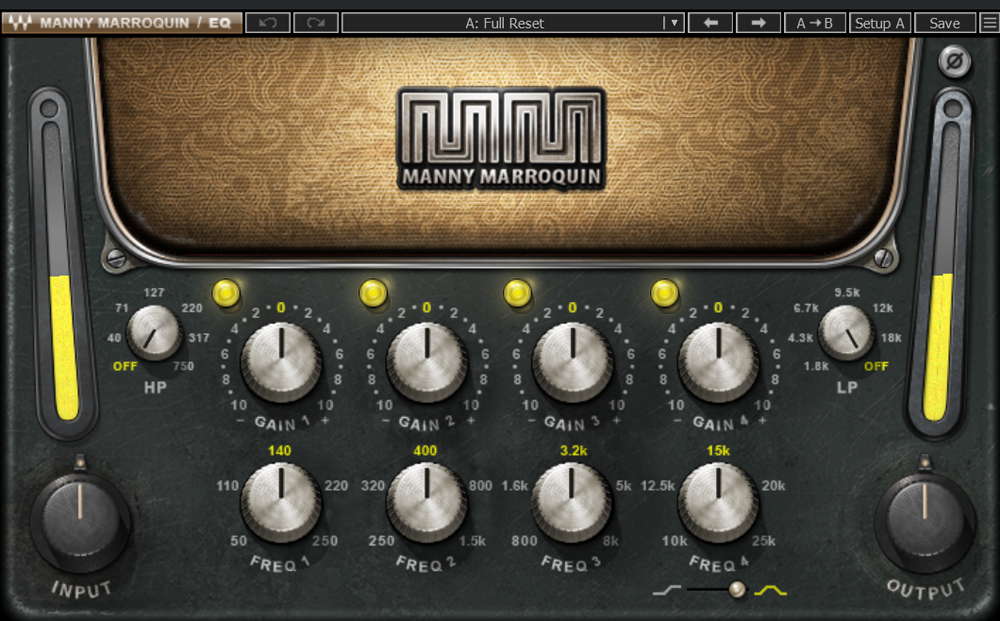Viewport: 1000px width, 621px height.
Task: Click the Freq 1 knob
Action: click(281, 502)
